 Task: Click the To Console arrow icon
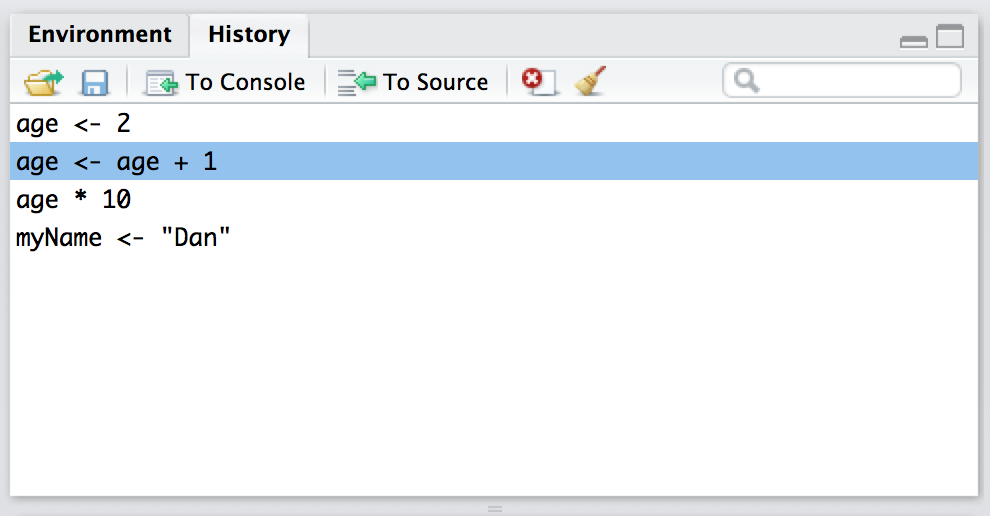coord(161,82)
